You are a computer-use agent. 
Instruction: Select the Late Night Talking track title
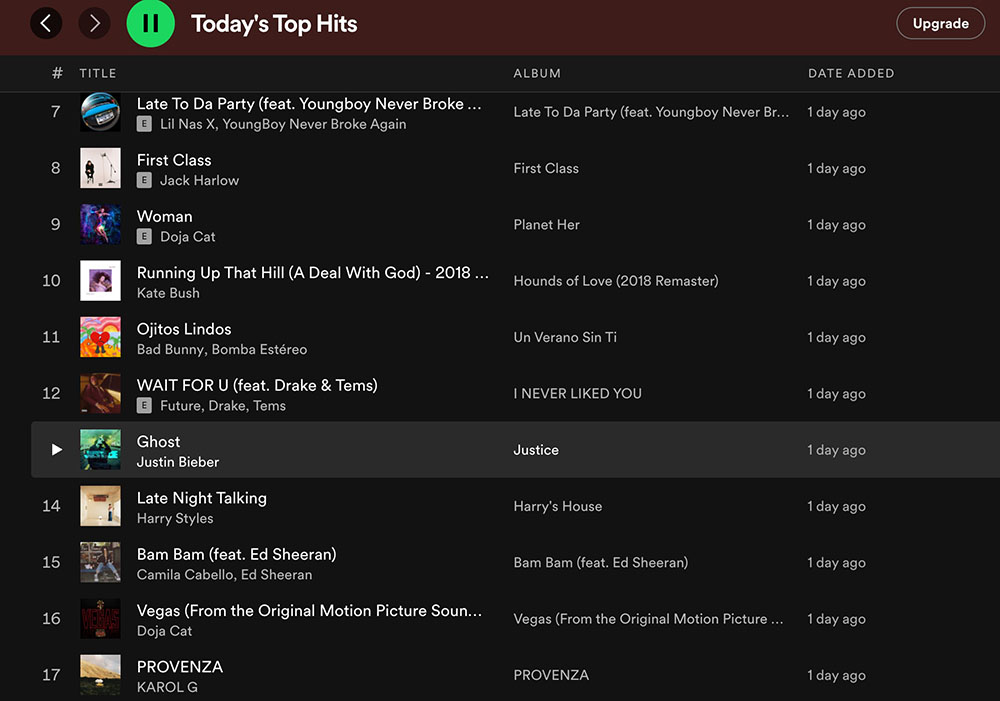pos(201,498)
